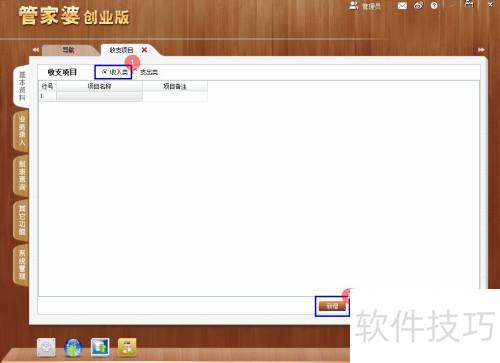Close the application window

coord(491,4)
